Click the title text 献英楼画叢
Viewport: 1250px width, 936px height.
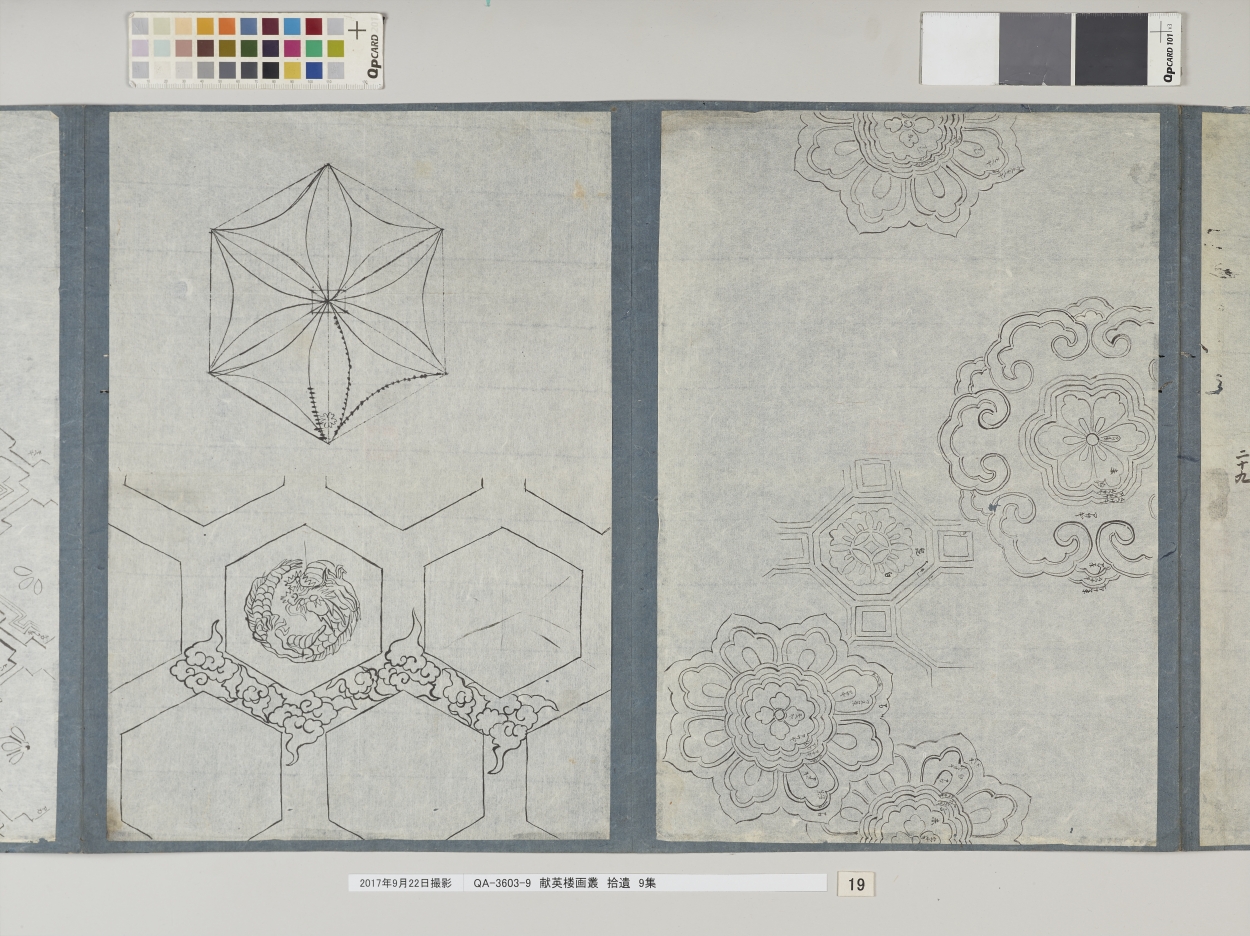click(x=568, y=884)
